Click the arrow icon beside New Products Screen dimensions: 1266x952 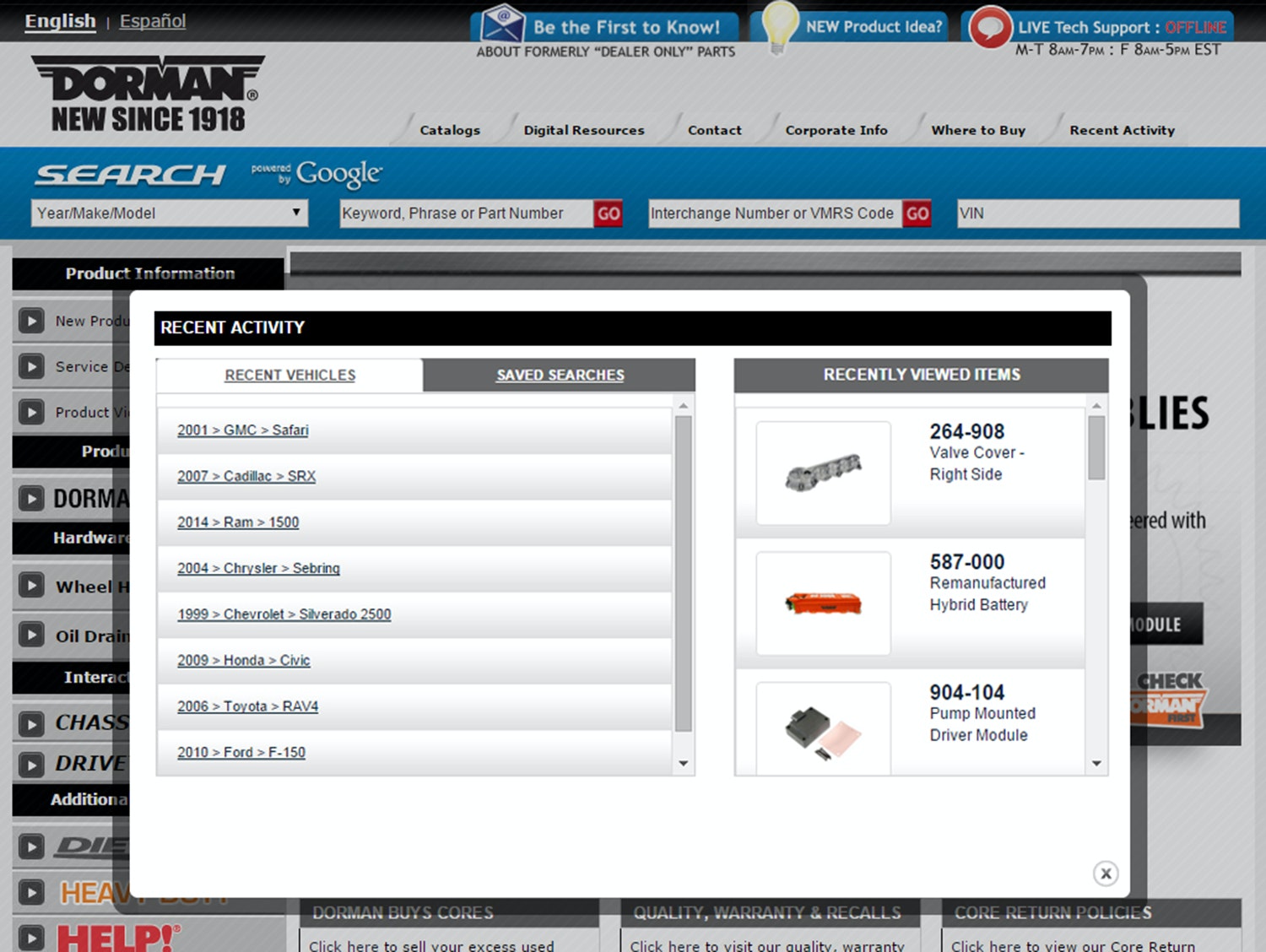(32, 321)
